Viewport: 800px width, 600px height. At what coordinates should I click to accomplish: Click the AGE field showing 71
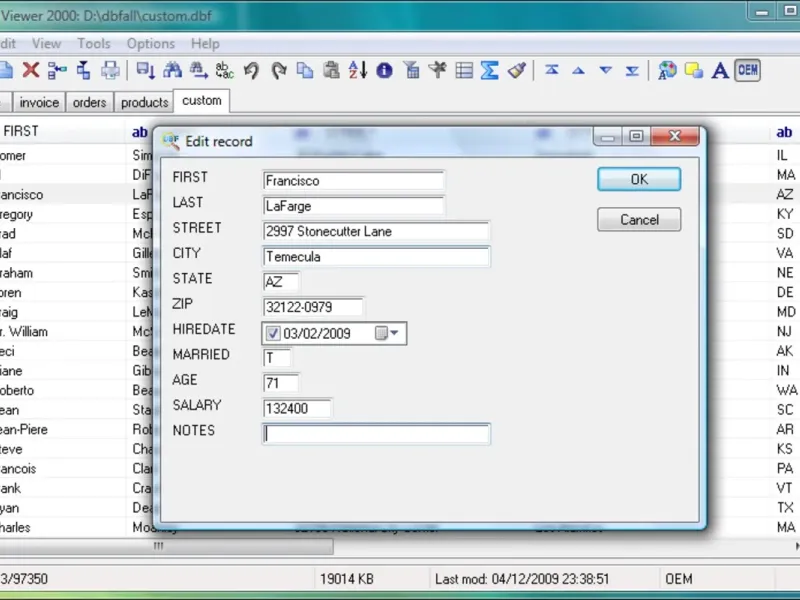click(x=281, y=383)
